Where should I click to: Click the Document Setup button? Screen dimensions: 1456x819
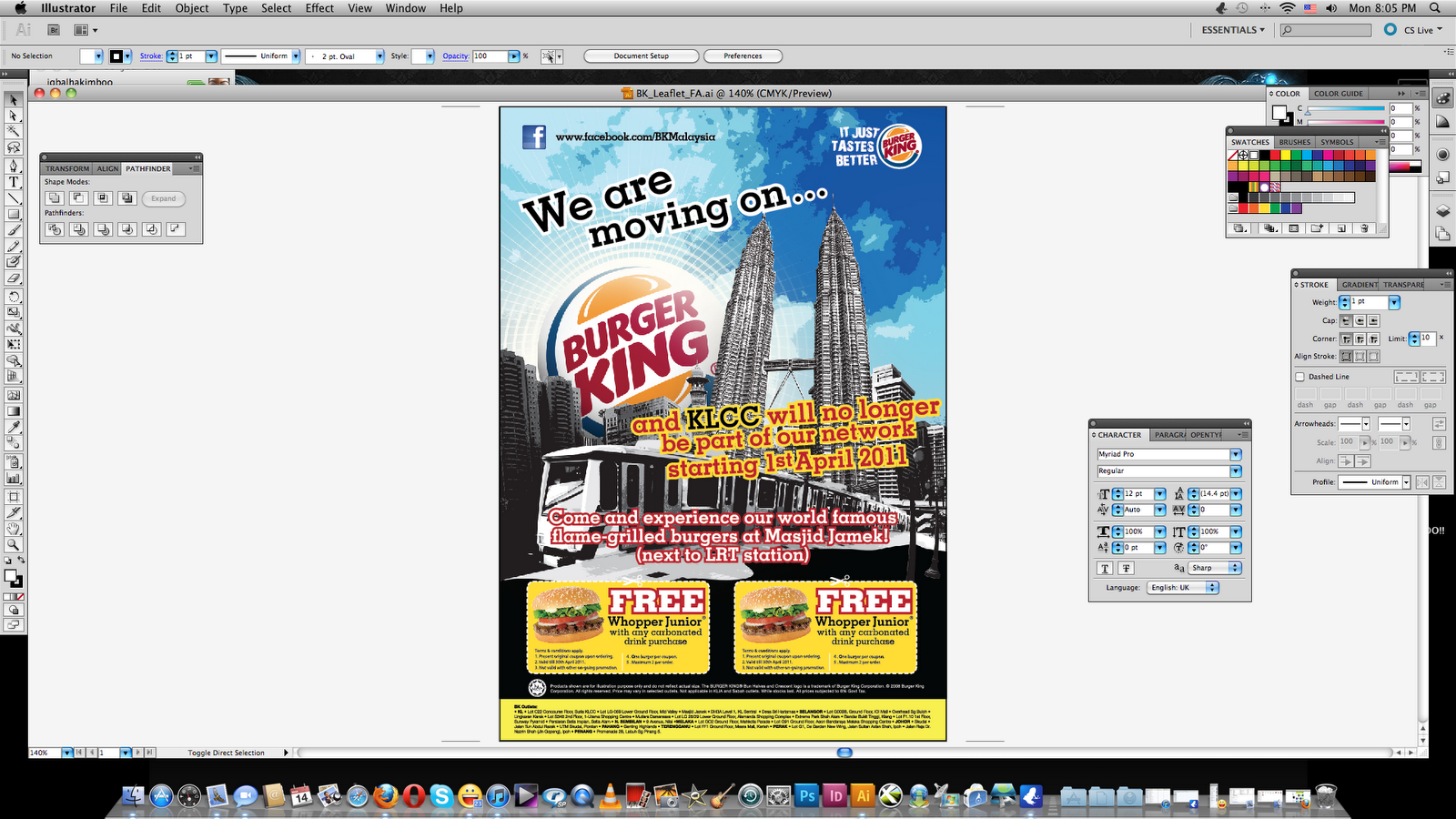coord(642,56)
